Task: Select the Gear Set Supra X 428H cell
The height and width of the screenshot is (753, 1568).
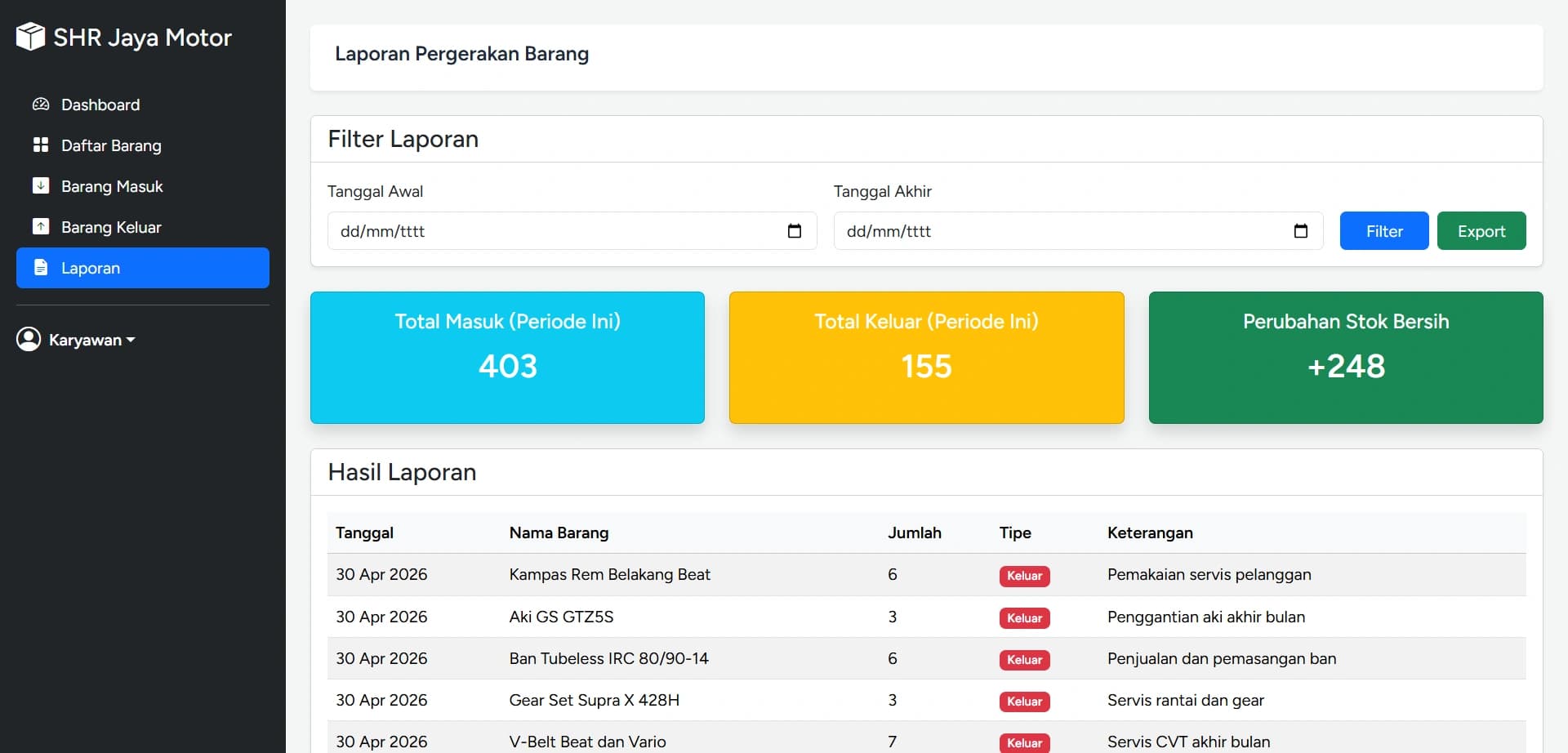Action: pos(594,700)
